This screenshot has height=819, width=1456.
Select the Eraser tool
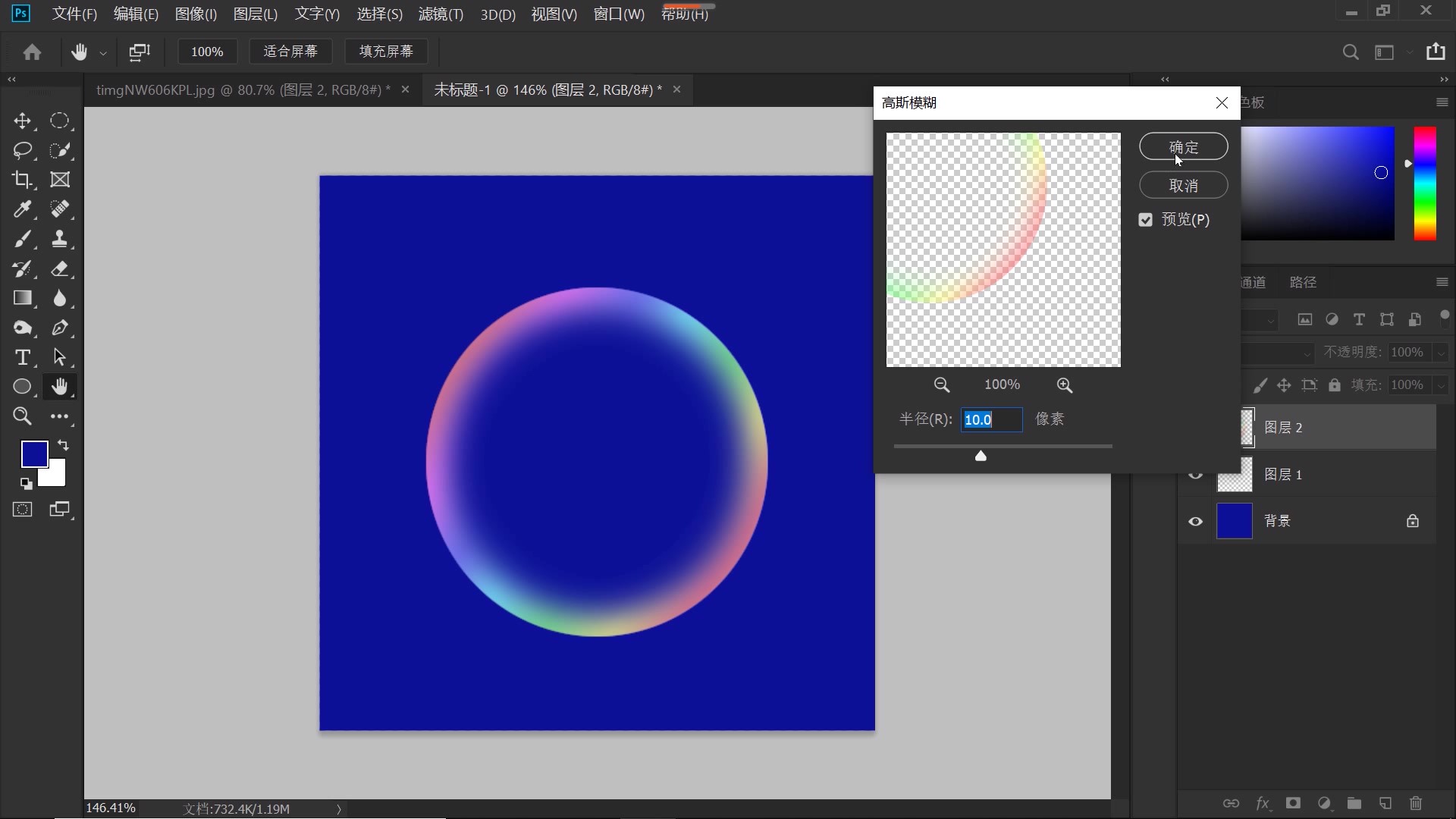point(60,269)
